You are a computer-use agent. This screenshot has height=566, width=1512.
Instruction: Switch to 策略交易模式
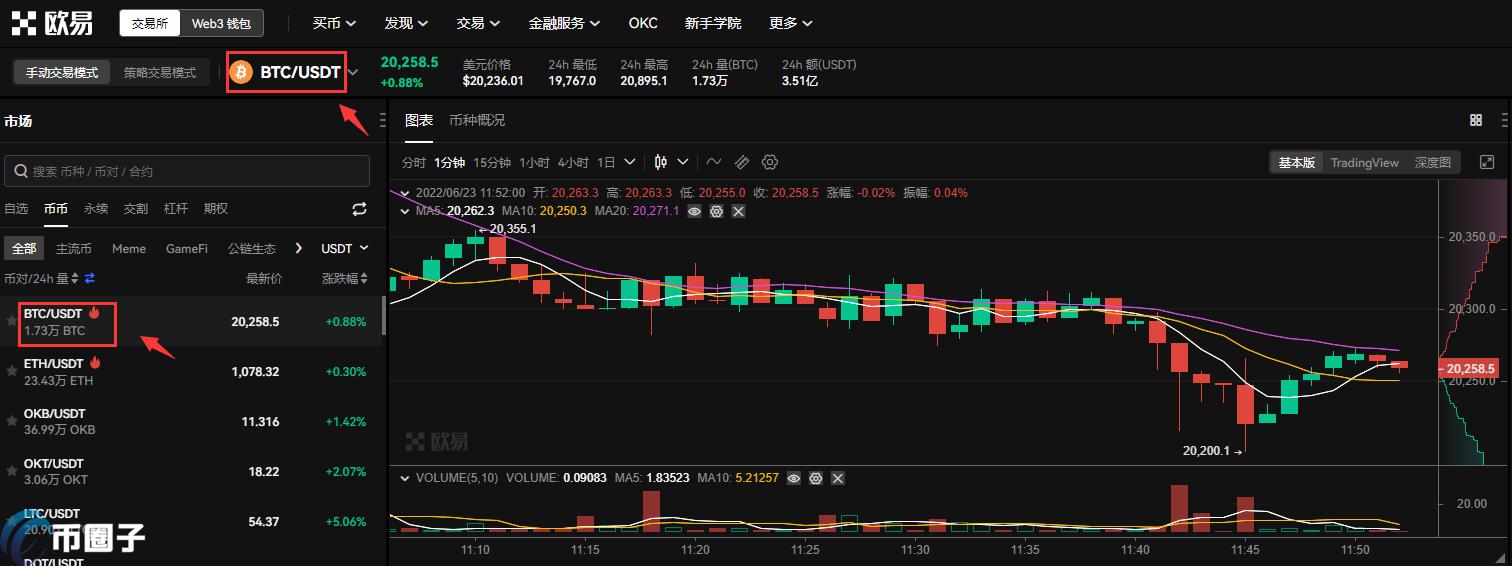coord(160,73)
